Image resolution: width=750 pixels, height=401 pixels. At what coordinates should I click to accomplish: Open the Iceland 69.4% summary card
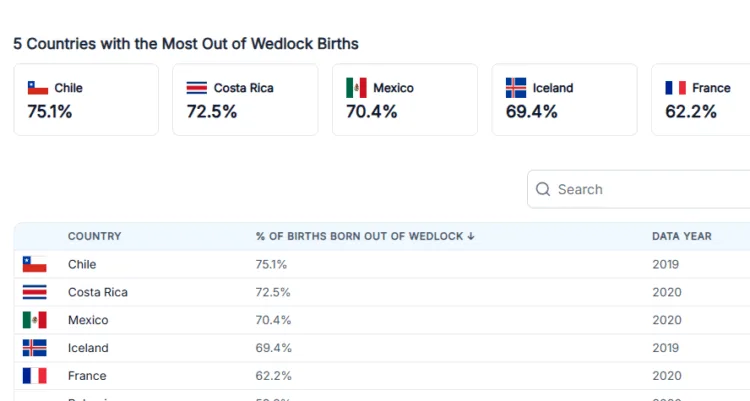coord(564,100)
